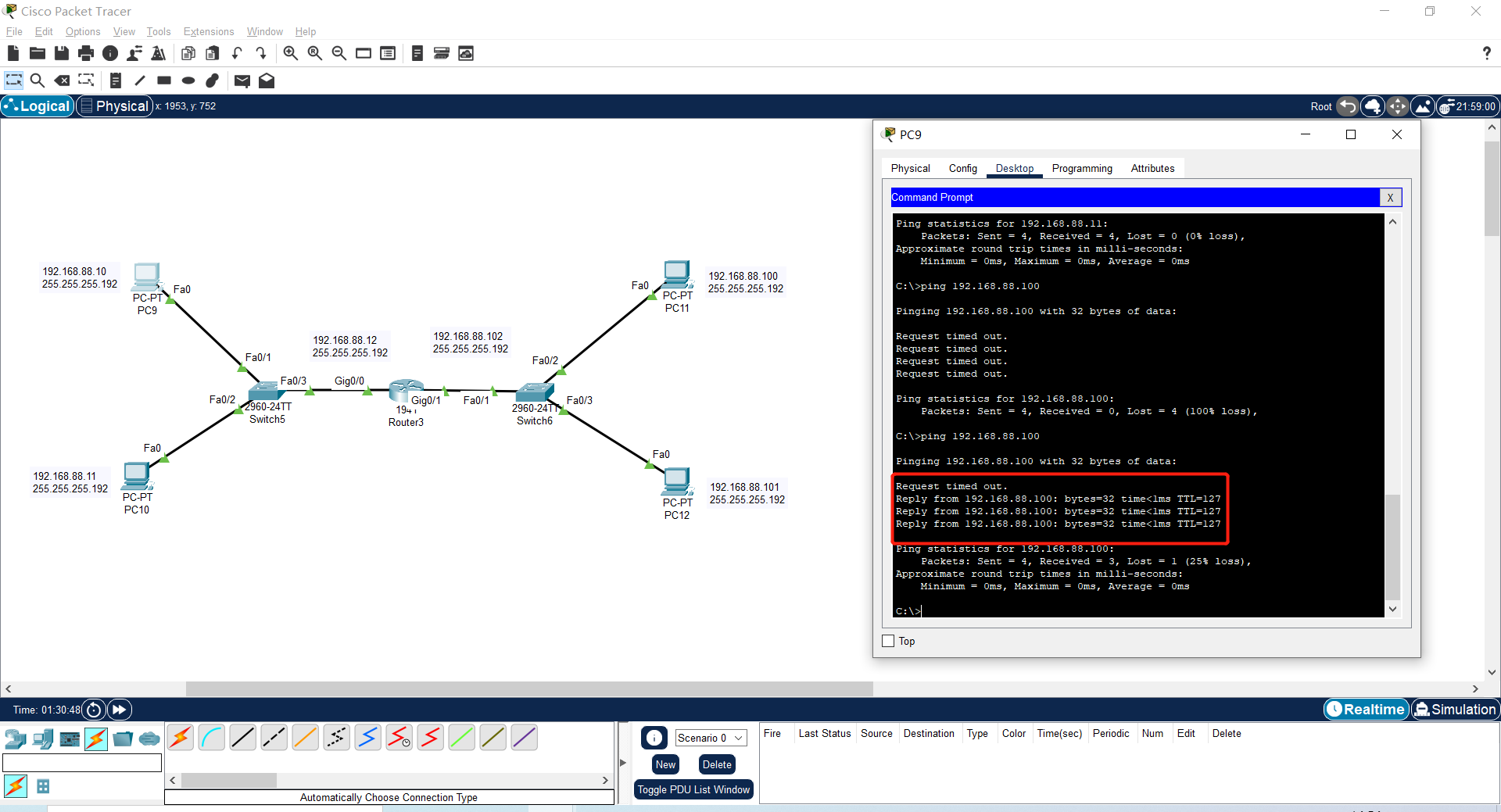1501x812 pixels.
Task: Open the Config tab in PC9
Action: [x=963, y=168]
